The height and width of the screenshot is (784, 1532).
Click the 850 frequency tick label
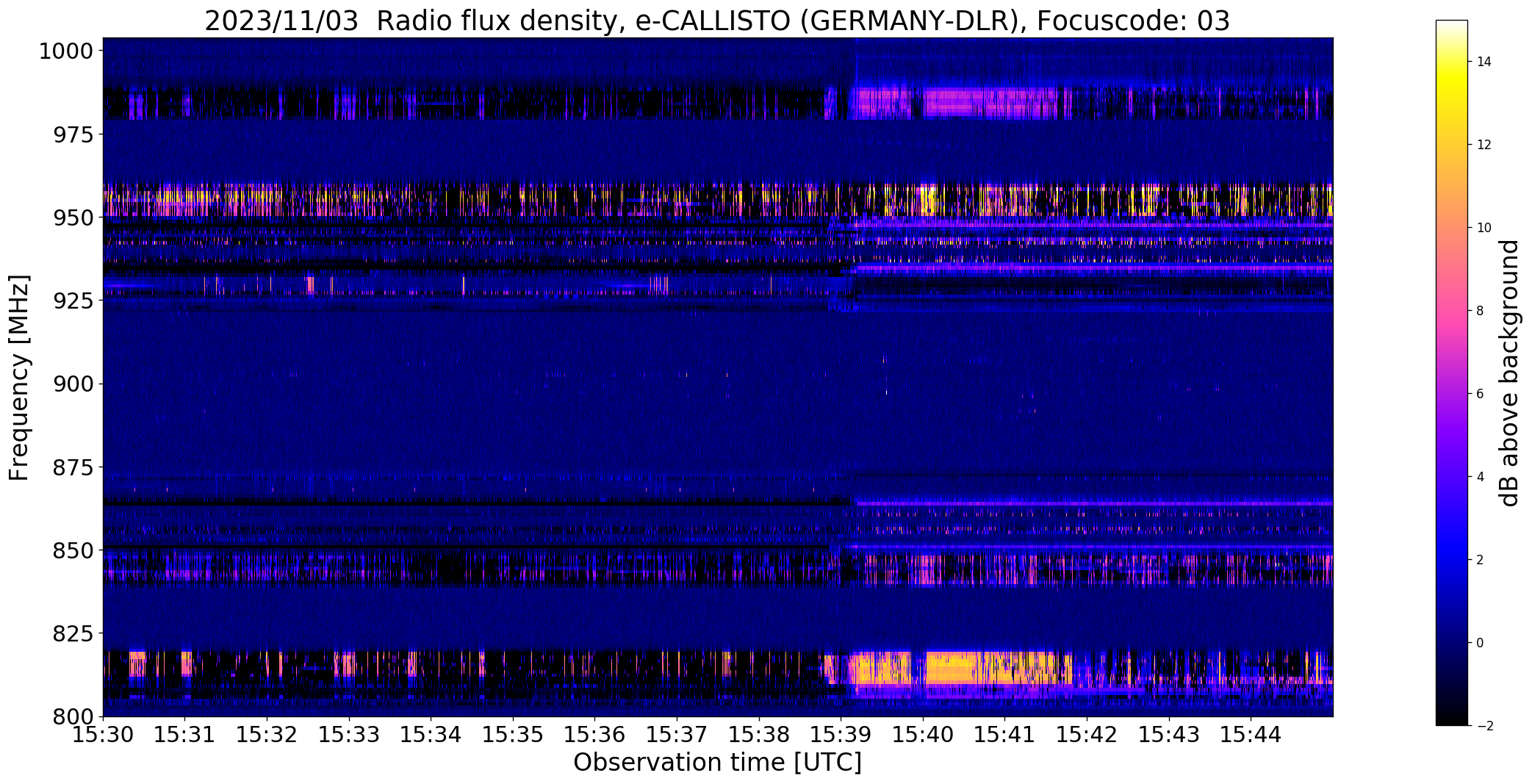pyautogui.click(x=73, y=550)
